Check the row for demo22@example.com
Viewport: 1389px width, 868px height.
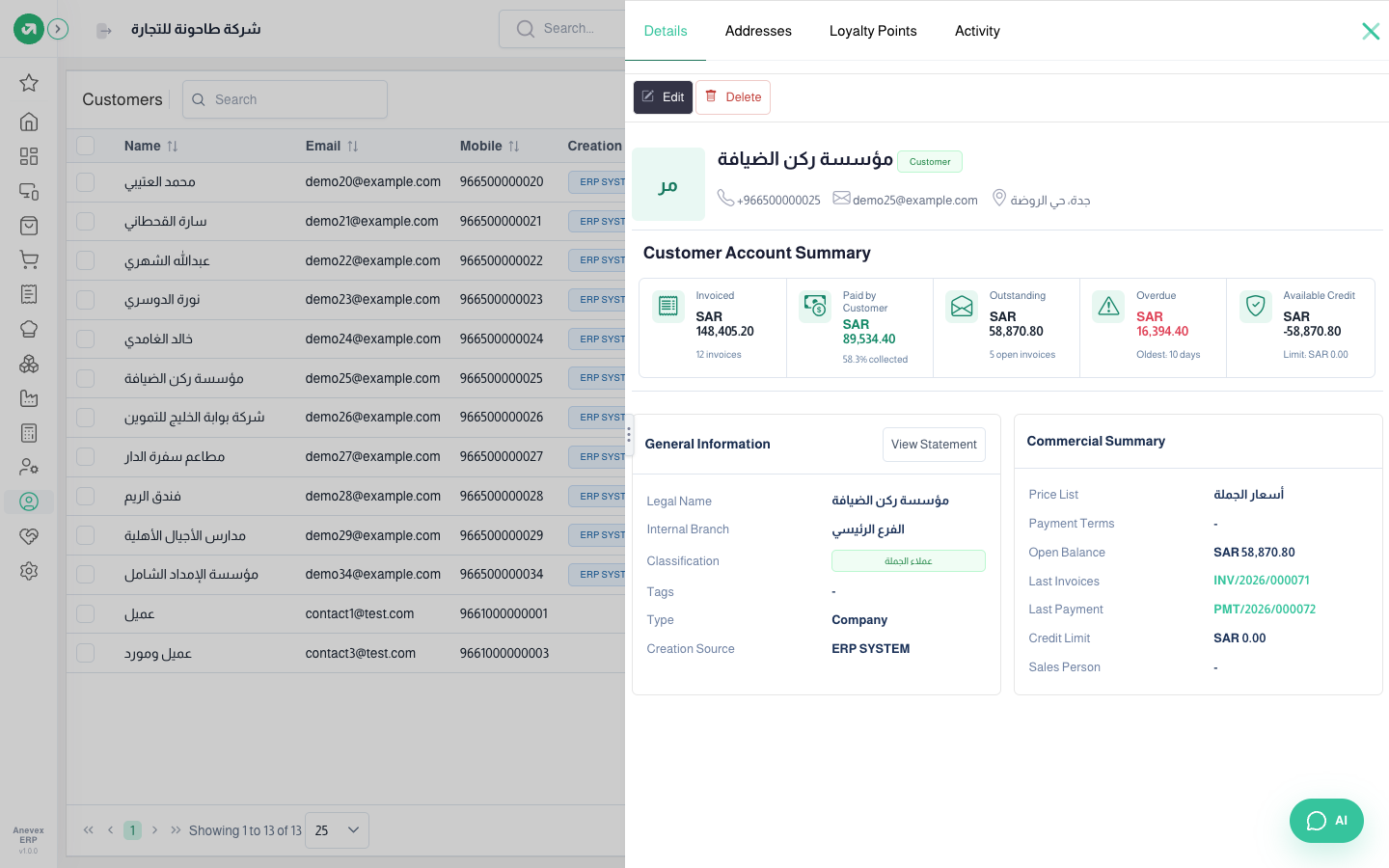click(86, 260)
